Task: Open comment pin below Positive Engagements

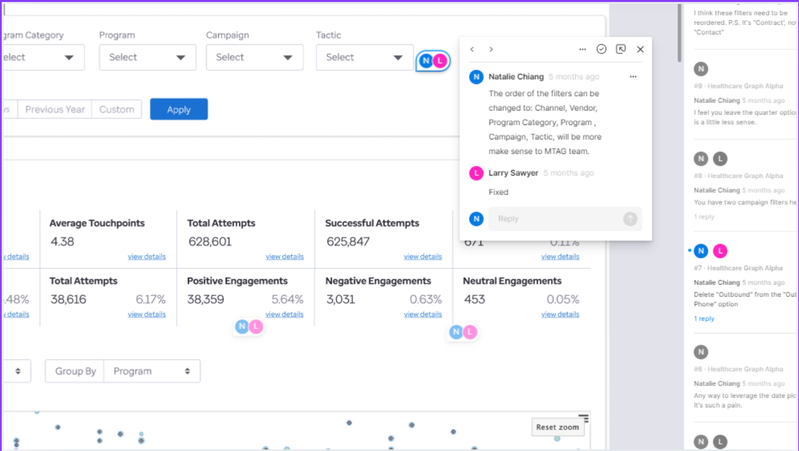Action: coord(249,327)
